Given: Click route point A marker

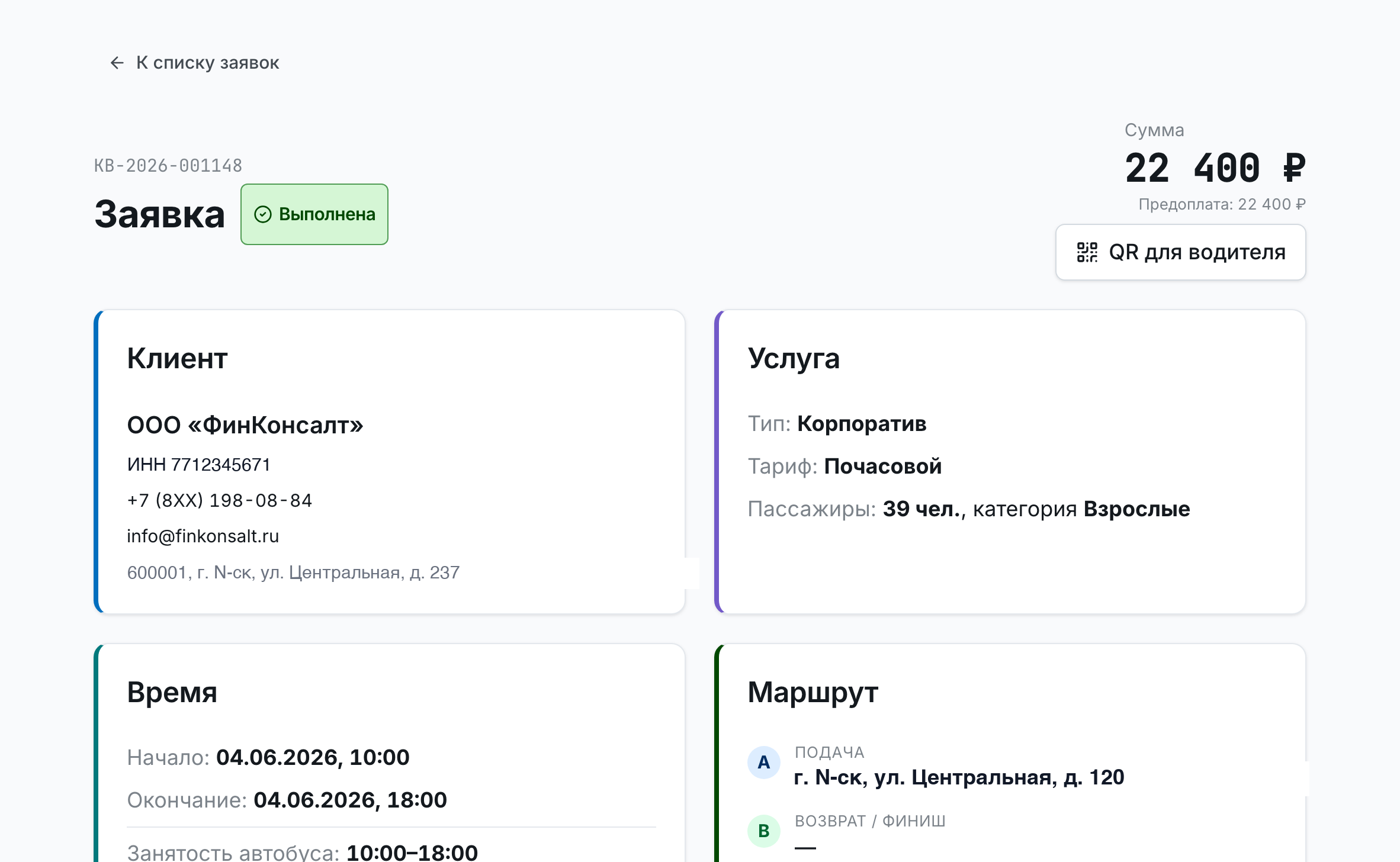Looking at the screenshot, I should point(764,763).
